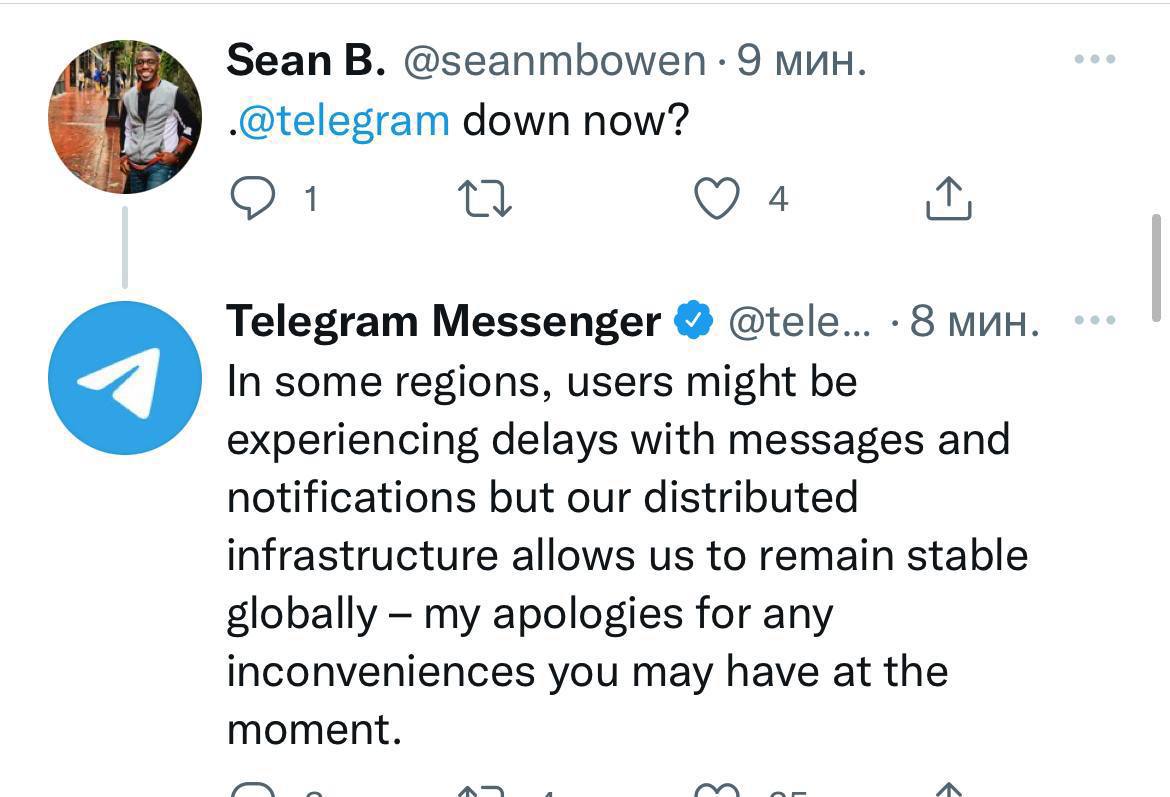Click the vertical scrollbar thumb
Viewport: 1170px width, 797px height.
[x=1157, y=267]
